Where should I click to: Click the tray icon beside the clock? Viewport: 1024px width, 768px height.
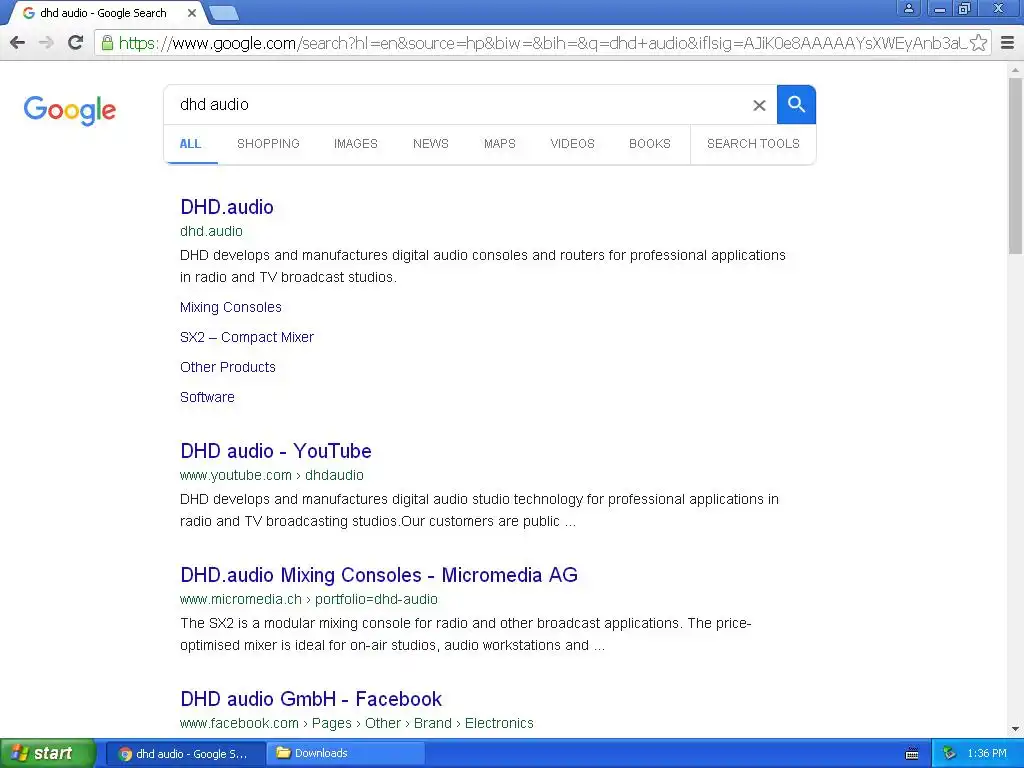949,754
